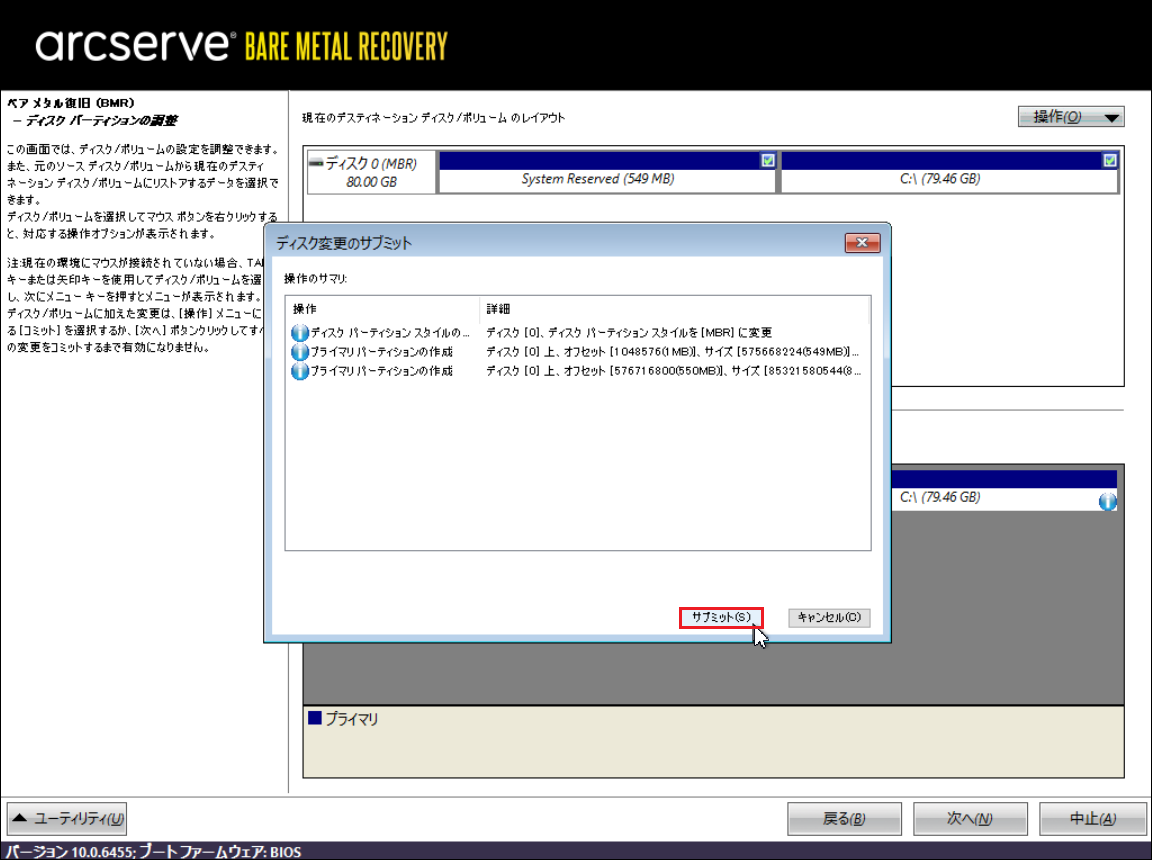1152x860 pixels.
Task: Toggle the C:\ (79.46 GB) volume checkbox
Action: 1110,160
